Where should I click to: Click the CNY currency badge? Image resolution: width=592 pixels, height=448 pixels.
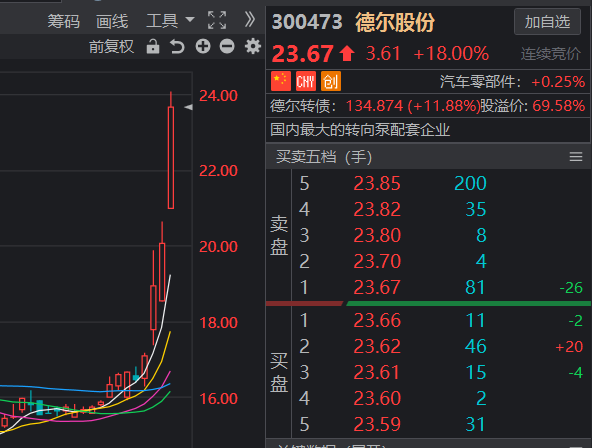[306, 81]
